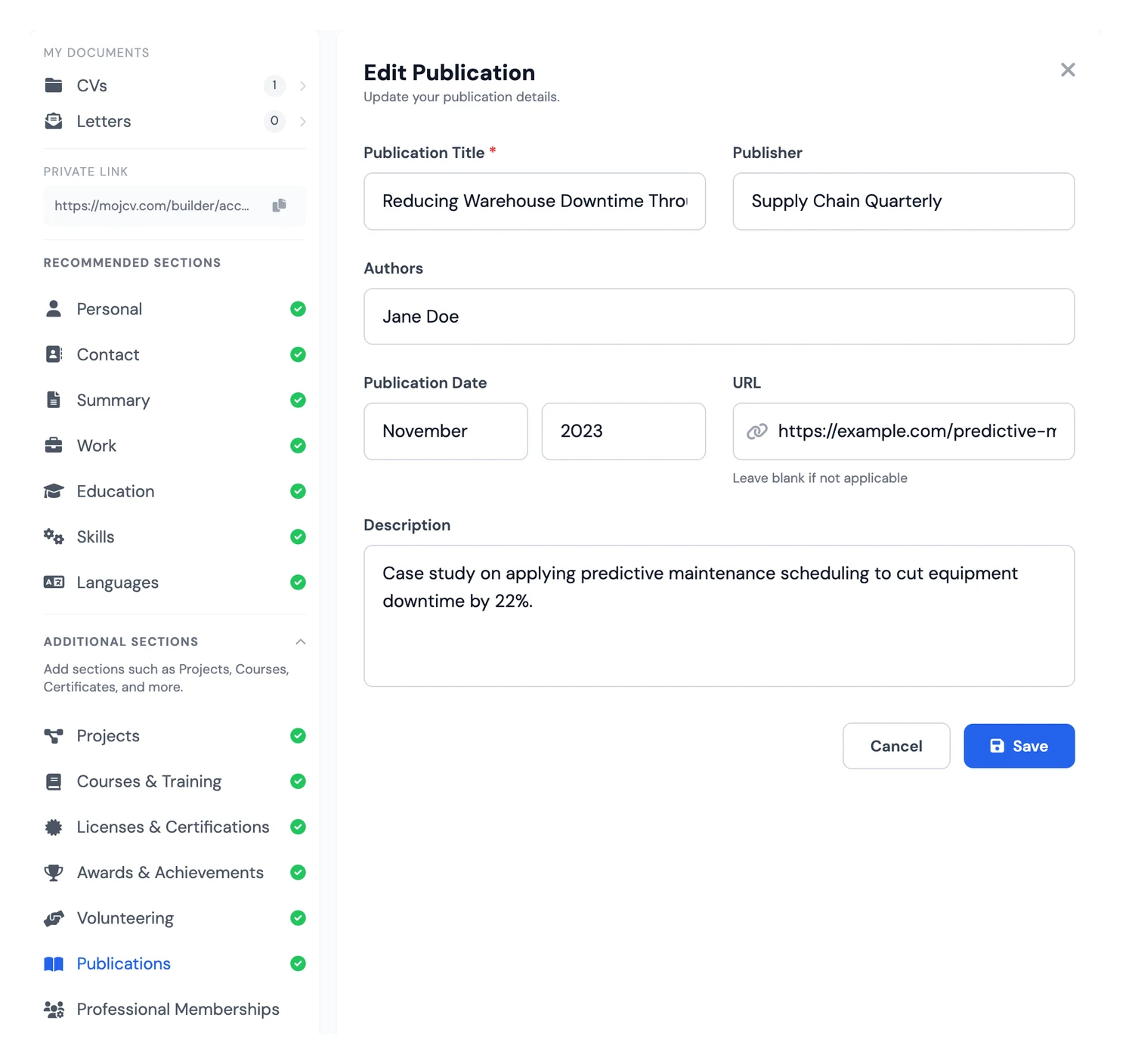
Task: Cancel editing the publication
Action: pyautogui.click(x=896, y=746)
